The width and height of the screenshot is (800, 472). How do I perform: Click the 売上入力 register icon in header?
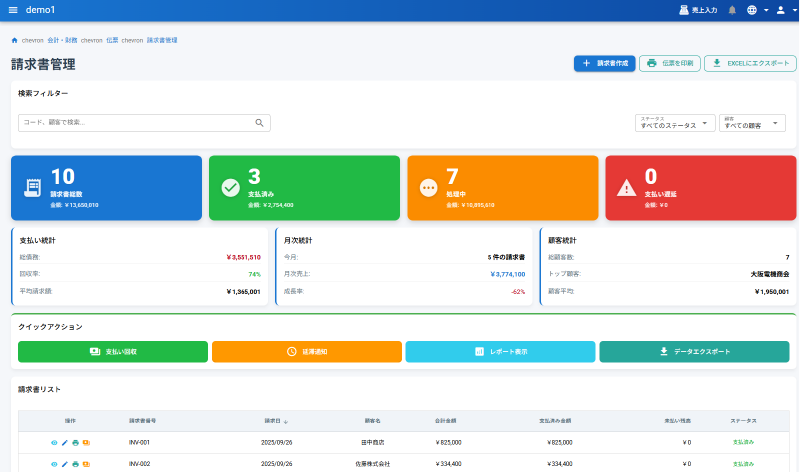[685, 10]
